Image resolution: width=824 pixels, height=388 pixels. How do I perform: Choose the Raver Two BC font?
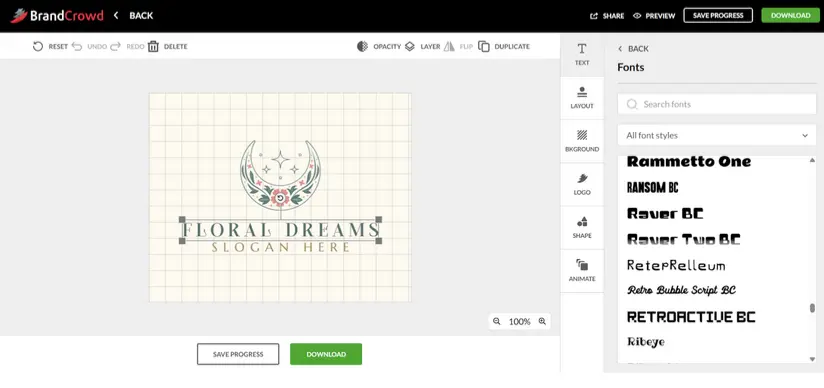(x=684, y=239)
